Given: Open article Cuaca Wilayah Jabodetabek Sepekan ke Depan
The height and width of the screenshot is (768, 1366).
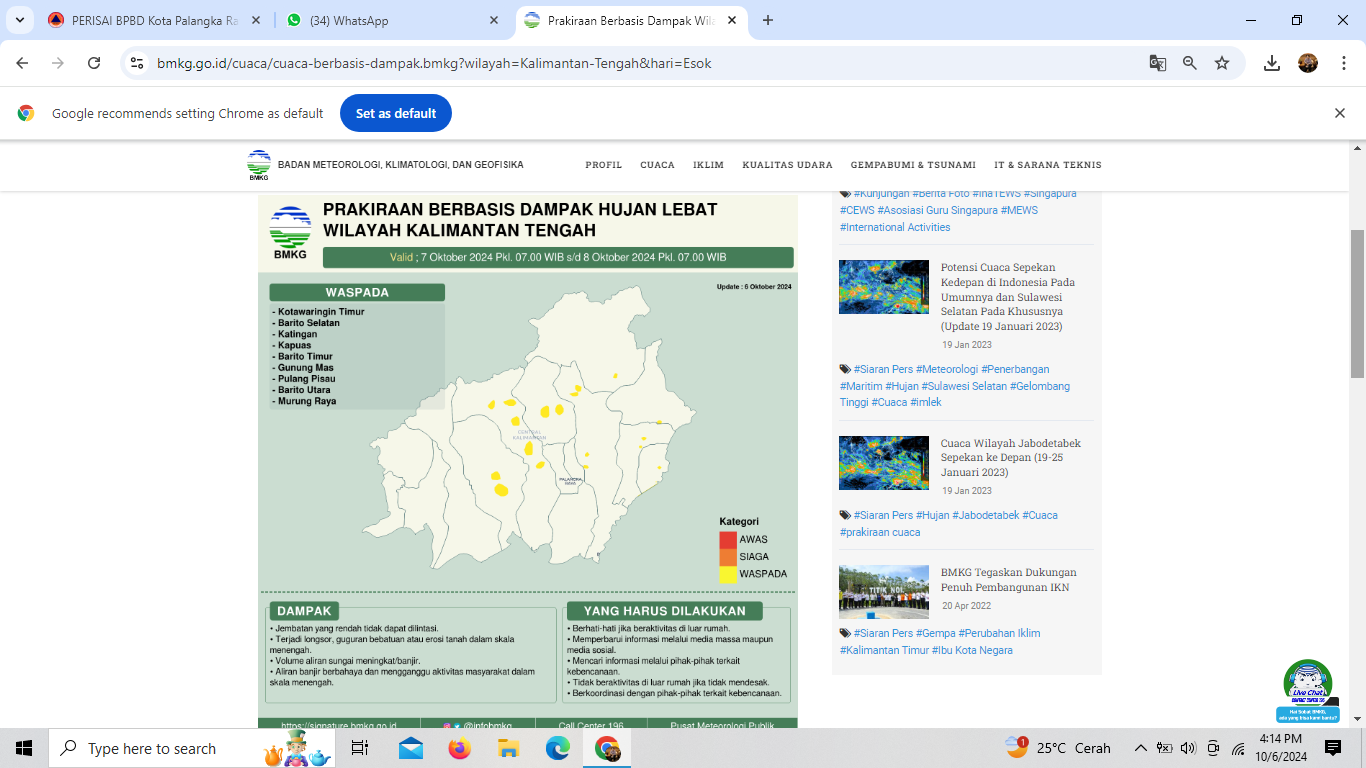Looking at the screenshot, I should pyautogui.click(x=1011, y=457).
